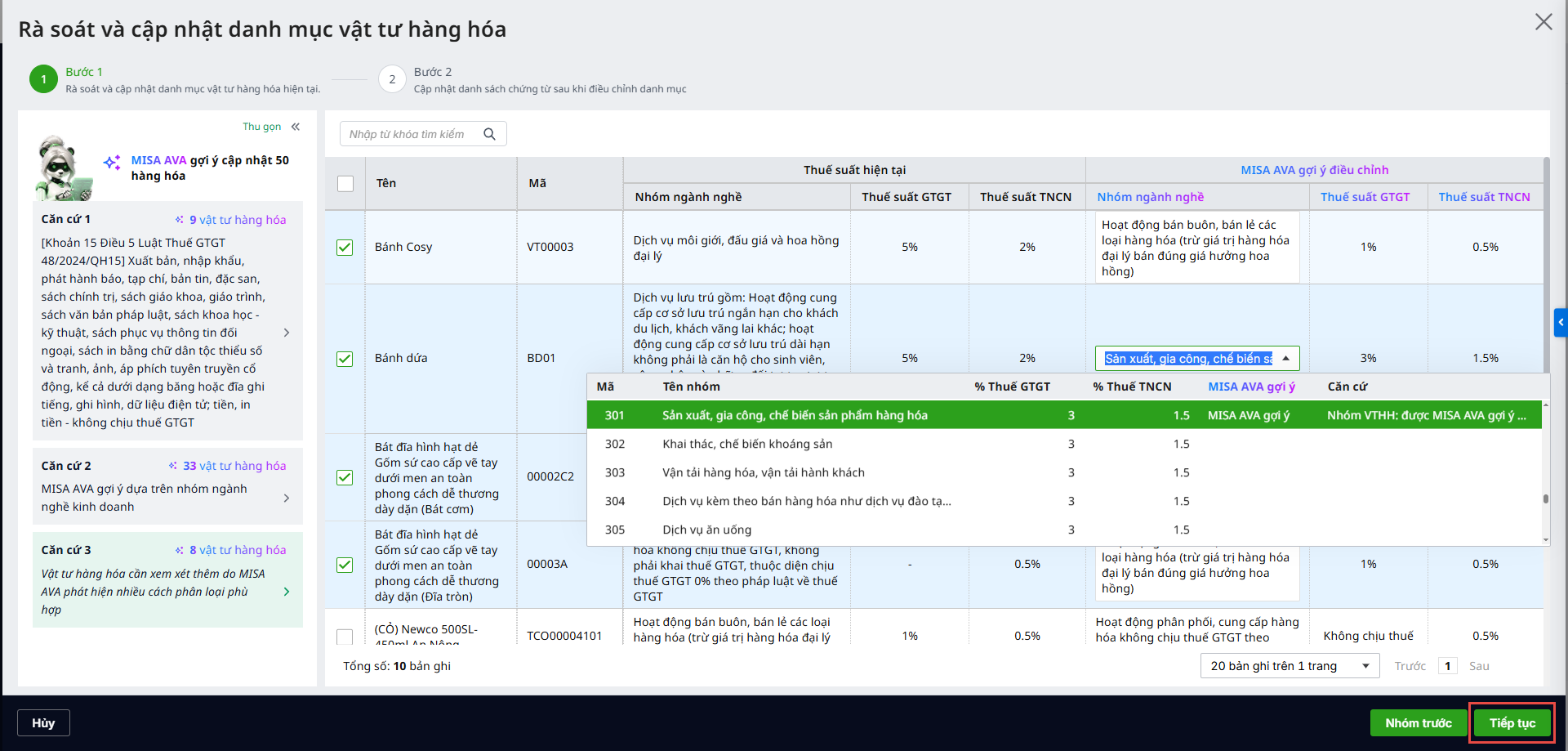Click the Bước 1 step label
Screen dimensions: 1568x751
point(84,72)
